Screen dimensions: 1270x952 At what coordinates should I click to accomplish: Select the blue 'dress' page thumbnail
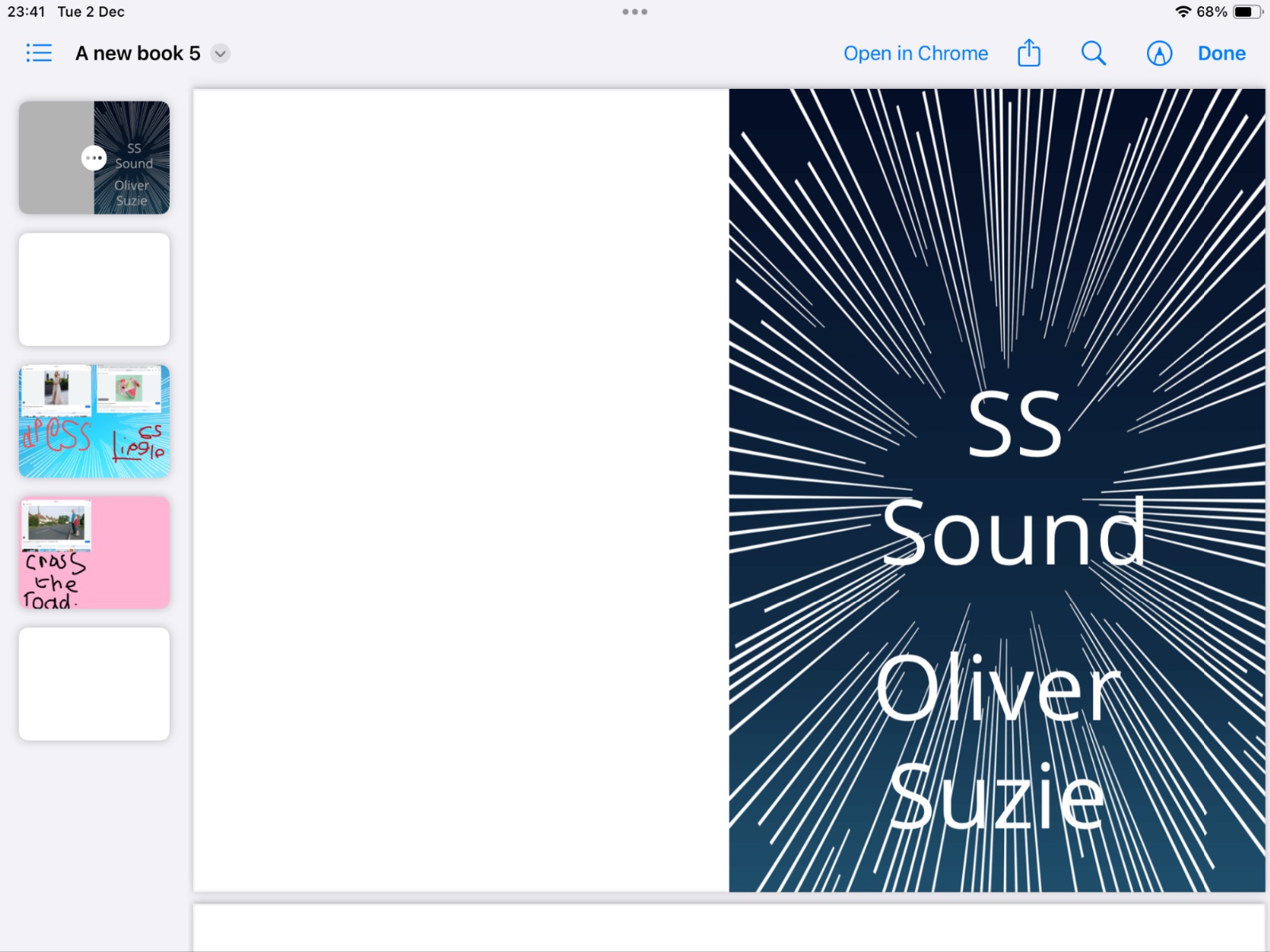coord(94,421)
